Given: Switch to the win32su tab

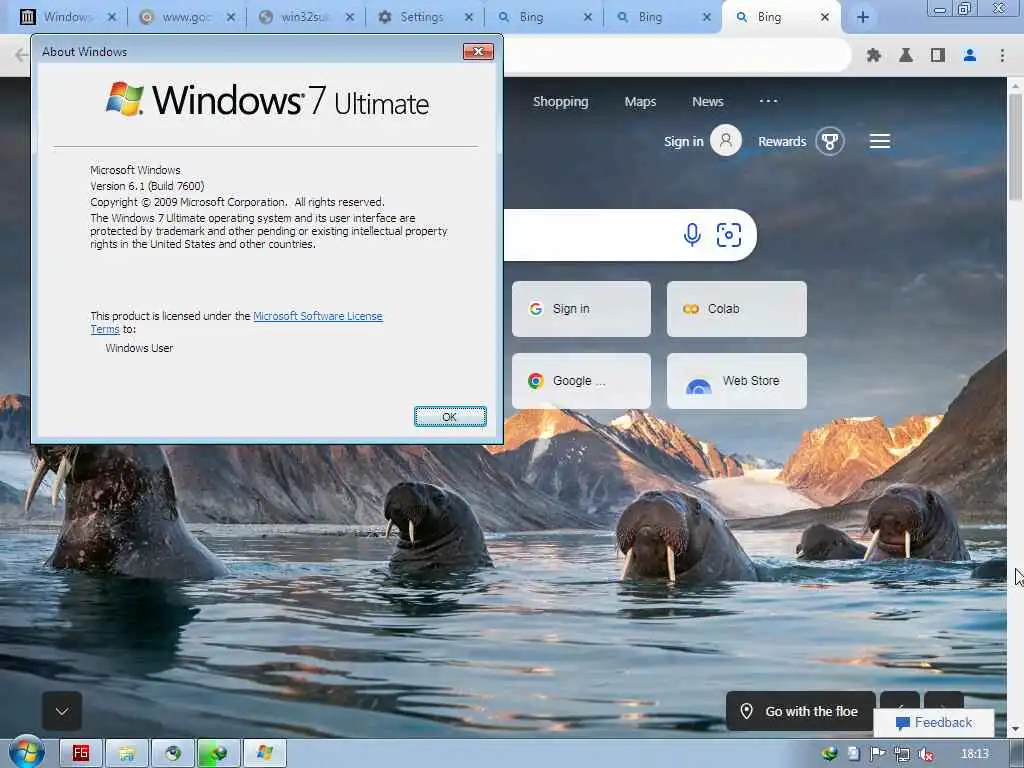Looking at the screenshot, I should click(x=306, y=18).
